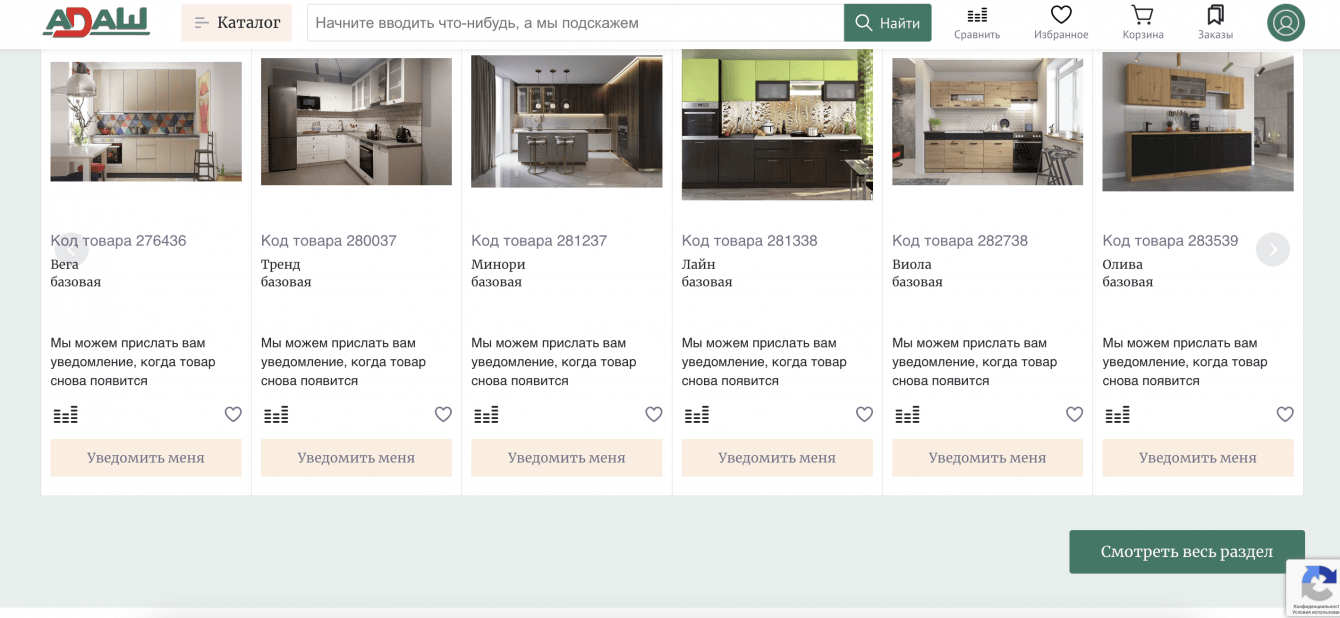
Task: Open the user profile avatar
Action: coord(1286,22)
